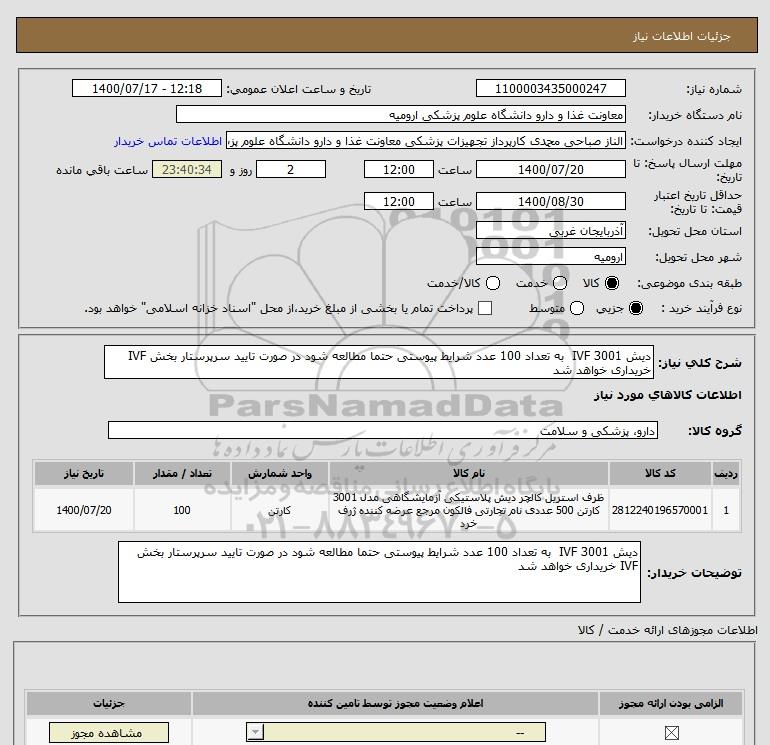Select the خدمت radio button
The width and height of the screenshot is (770, 745).
coord(560,283)
